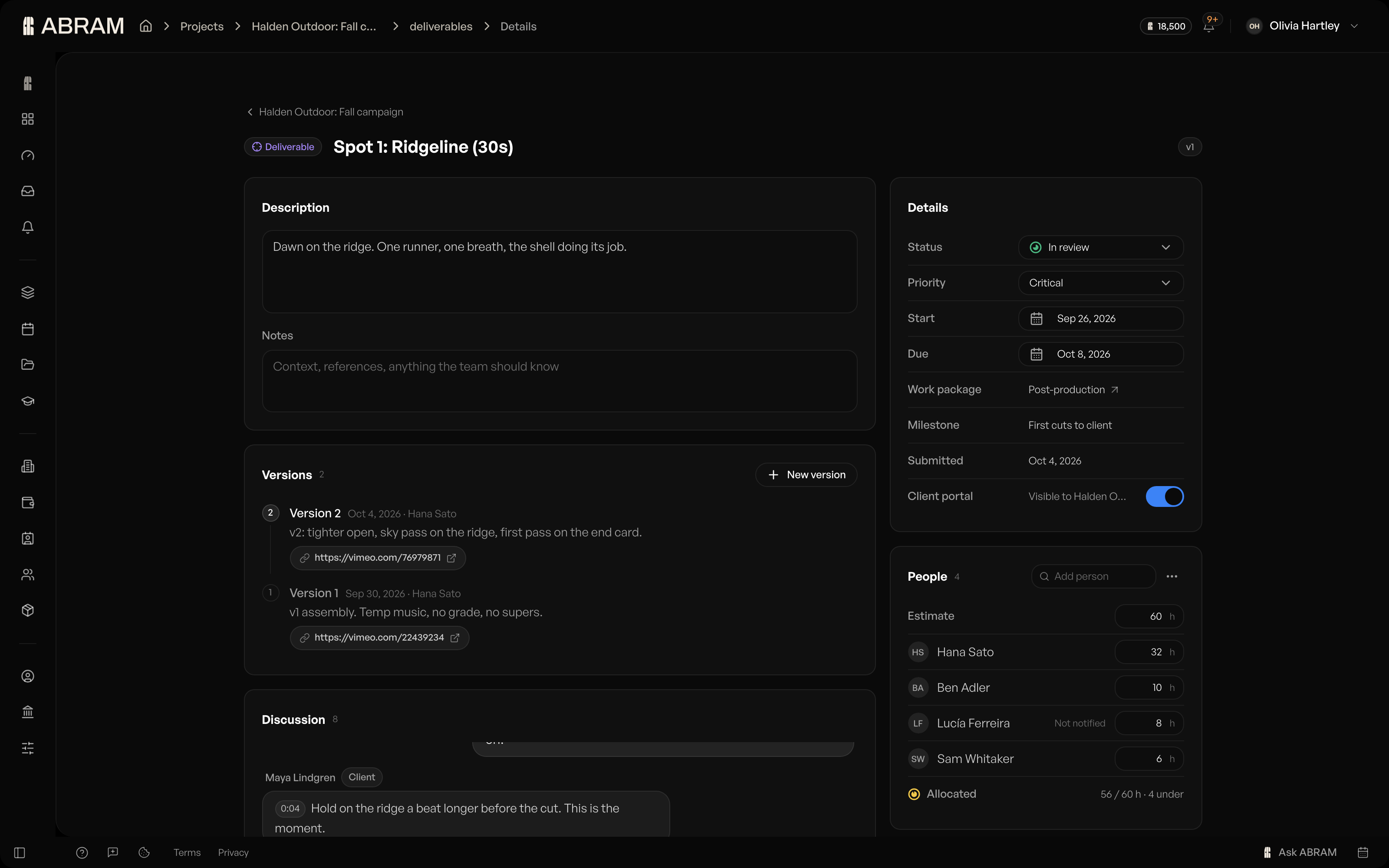Jump to 0:04 timestamp in Maya's comment
1389x868 pixels.
290,809
